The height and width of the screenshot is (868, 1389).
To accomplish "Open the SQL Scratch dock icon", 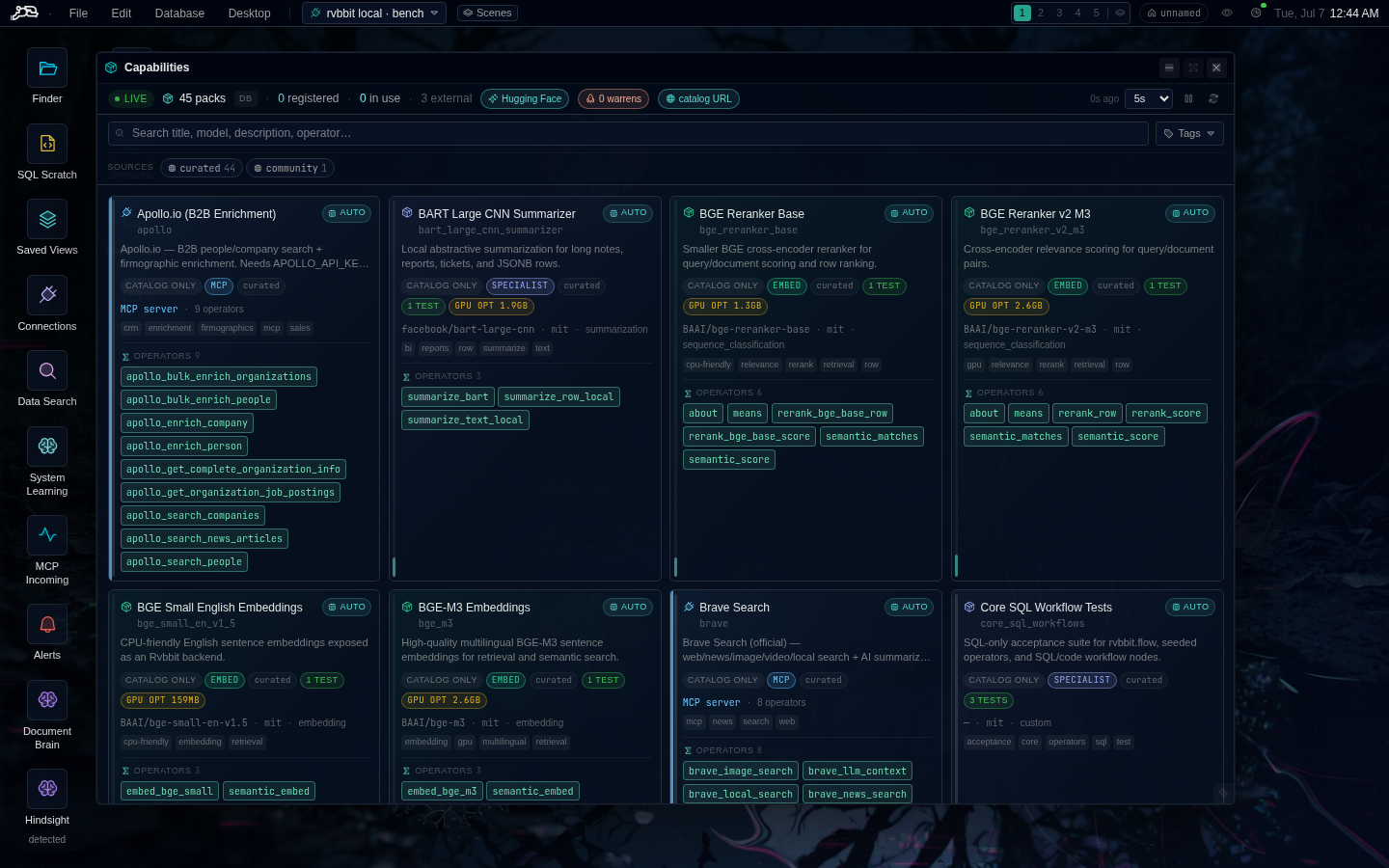I will [47, 144].
